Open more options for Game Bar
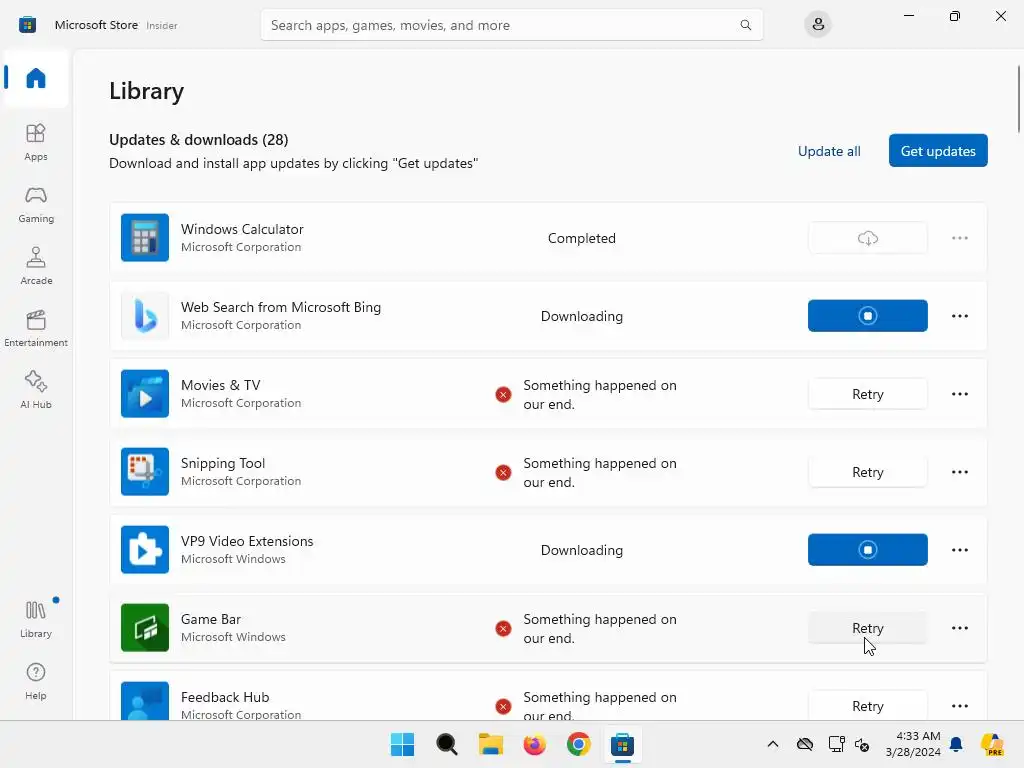 959,628
